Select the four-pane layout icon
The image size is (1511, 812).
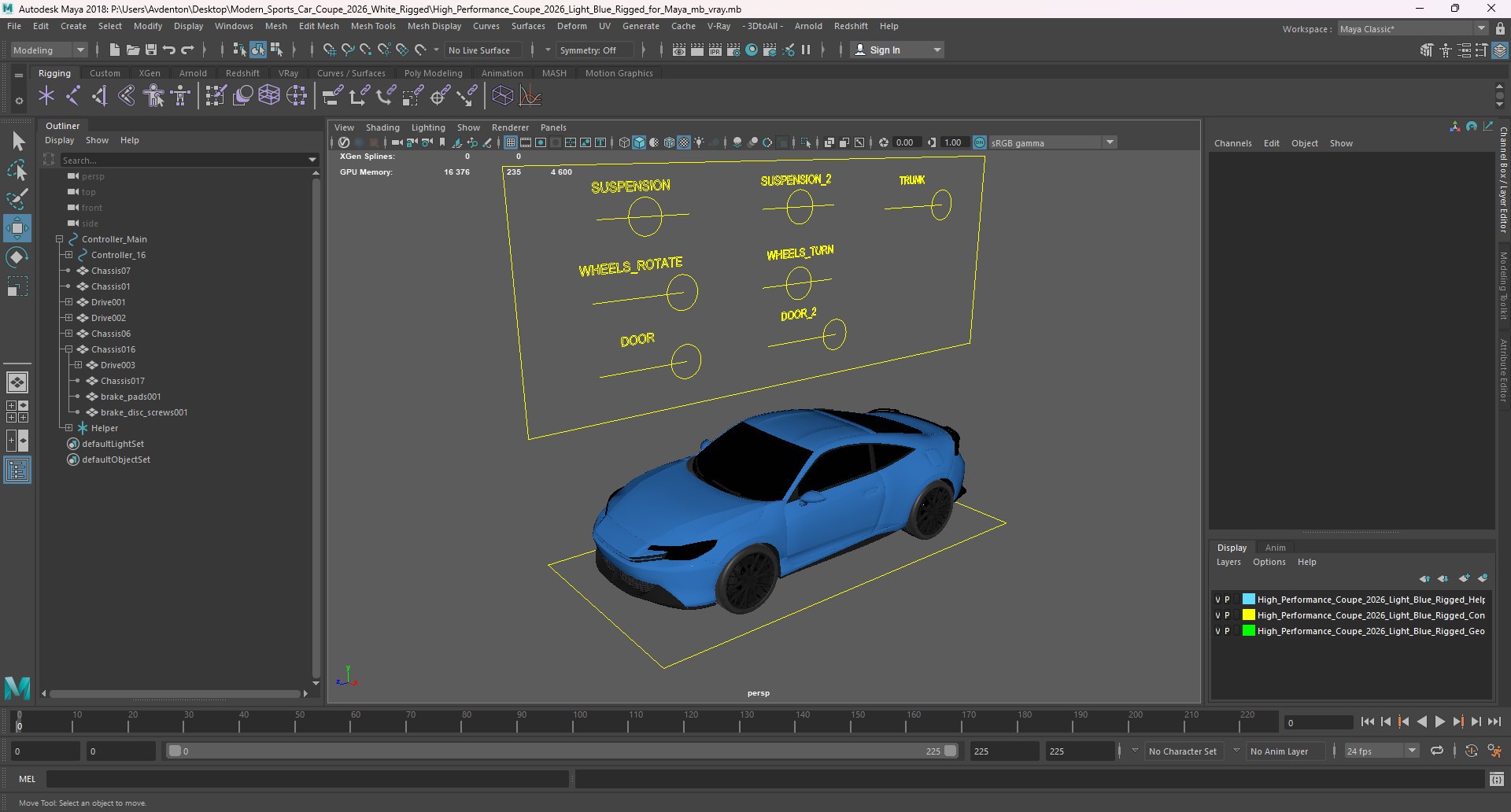(x=17, y=412)
